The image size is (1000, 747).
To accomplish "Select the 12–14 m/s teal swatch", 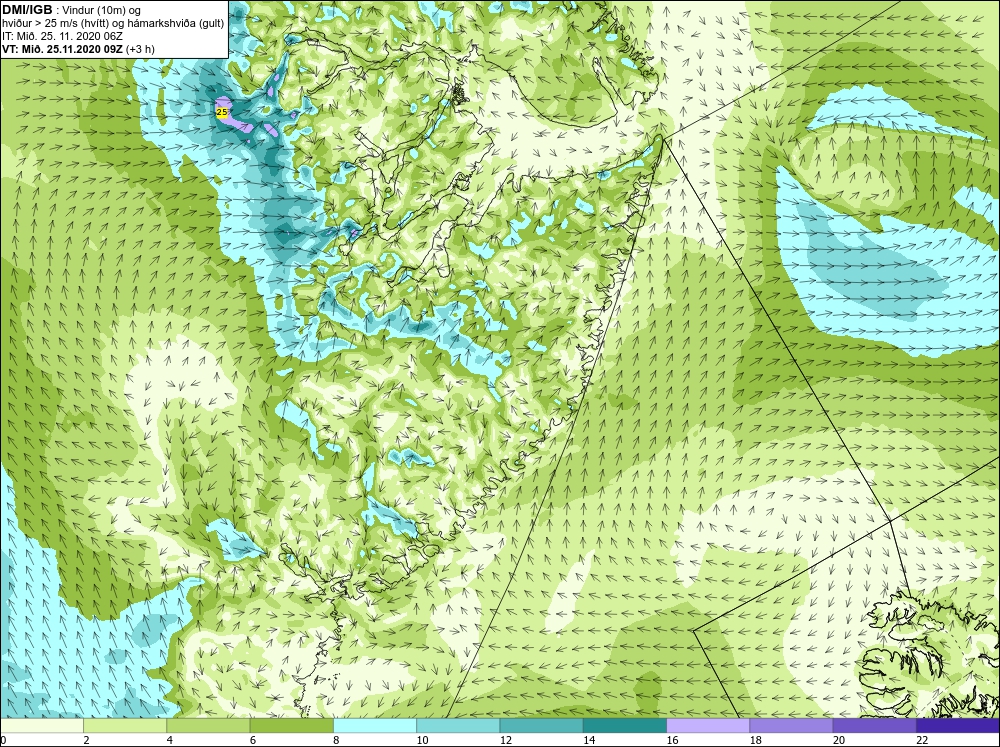I will (x=541, y=726).
